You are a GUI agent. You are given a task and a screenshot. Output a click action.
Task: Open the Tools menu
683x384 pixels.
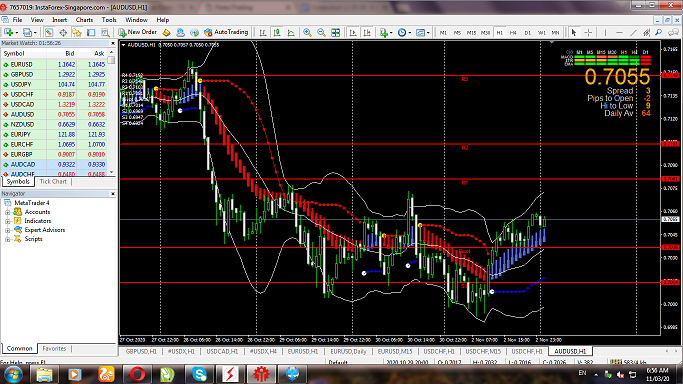point(109,20)
